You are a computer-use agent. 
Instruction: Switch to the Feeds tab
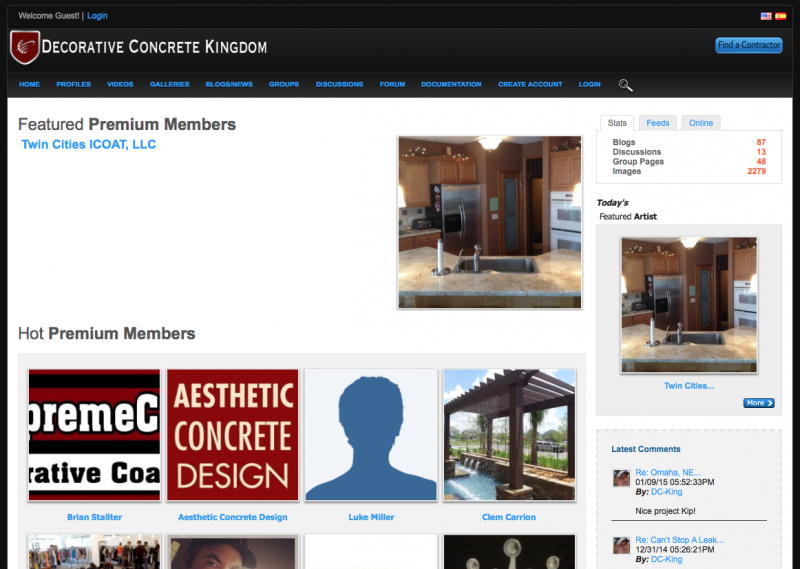[x=658, y=123]
